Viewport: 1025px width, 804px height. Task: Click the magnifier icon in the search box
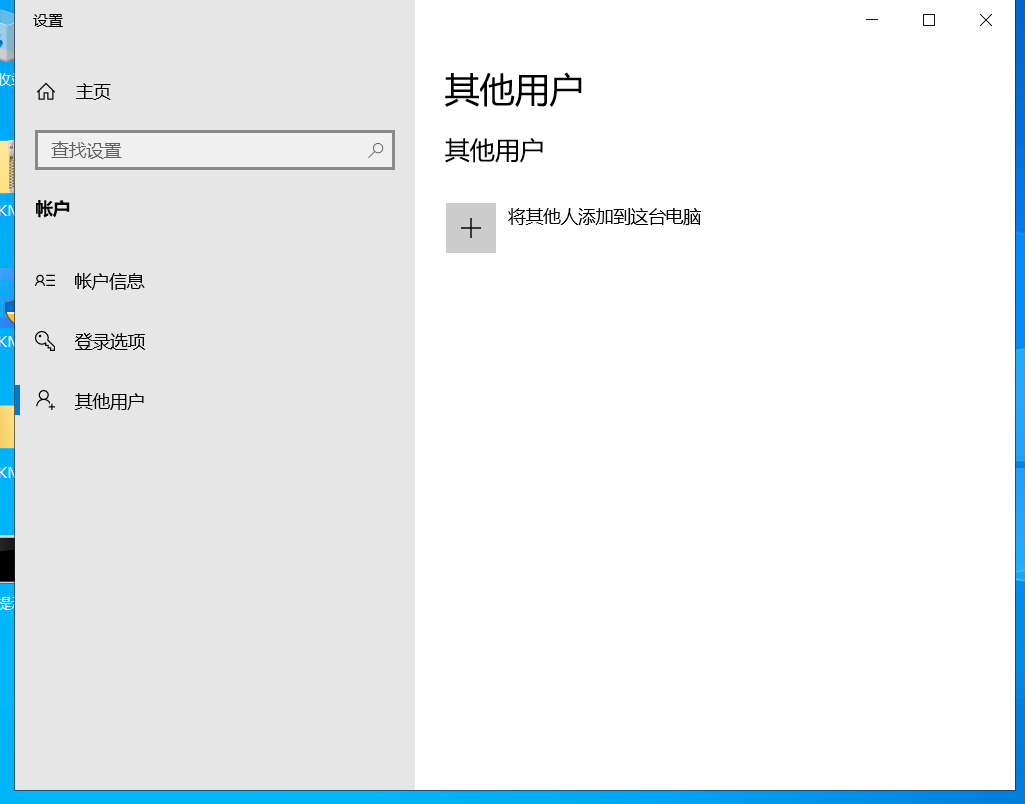click(x=377, y=150)
